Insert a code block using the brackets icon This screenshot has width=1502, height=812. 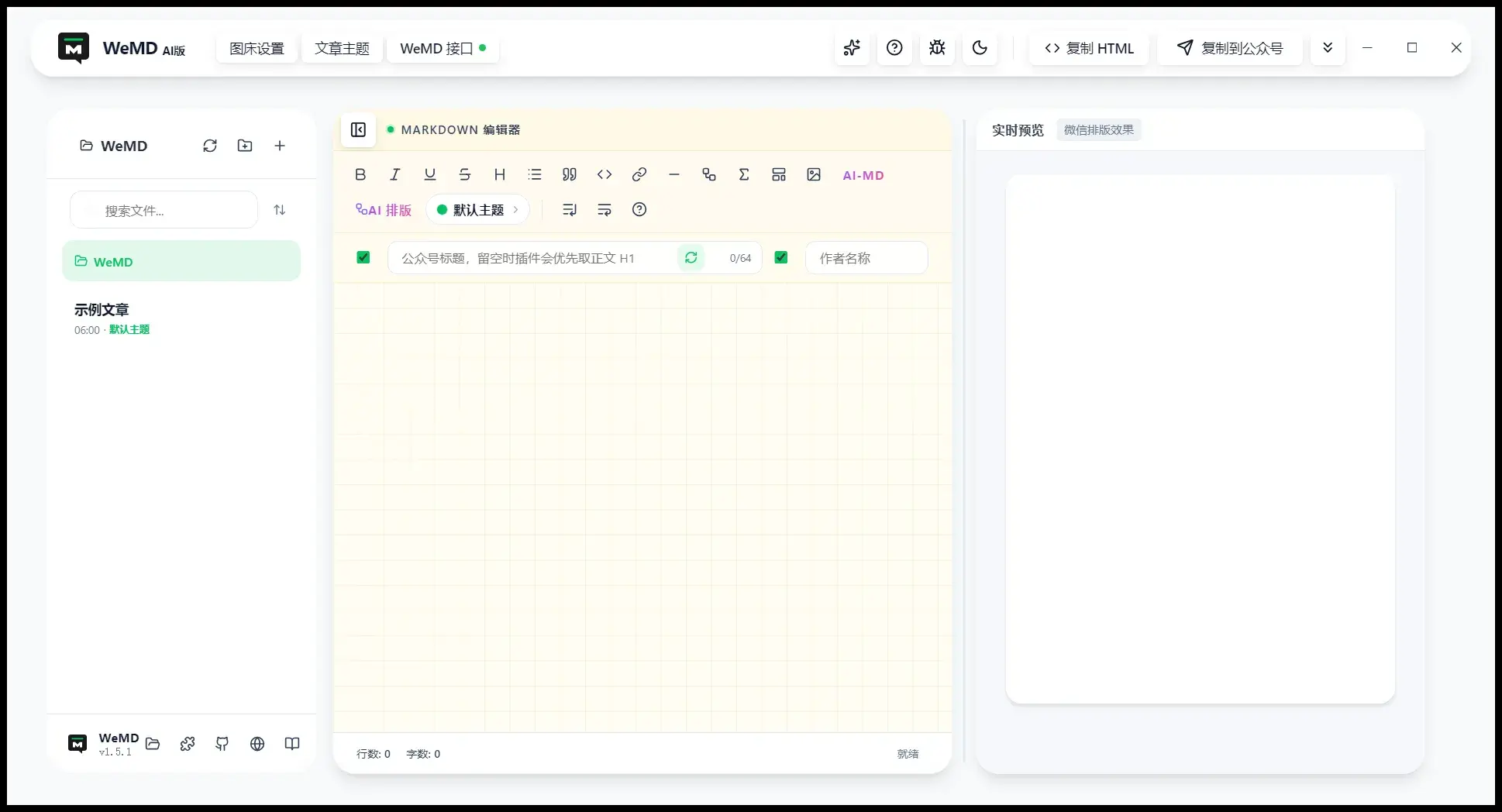point(605,175)
